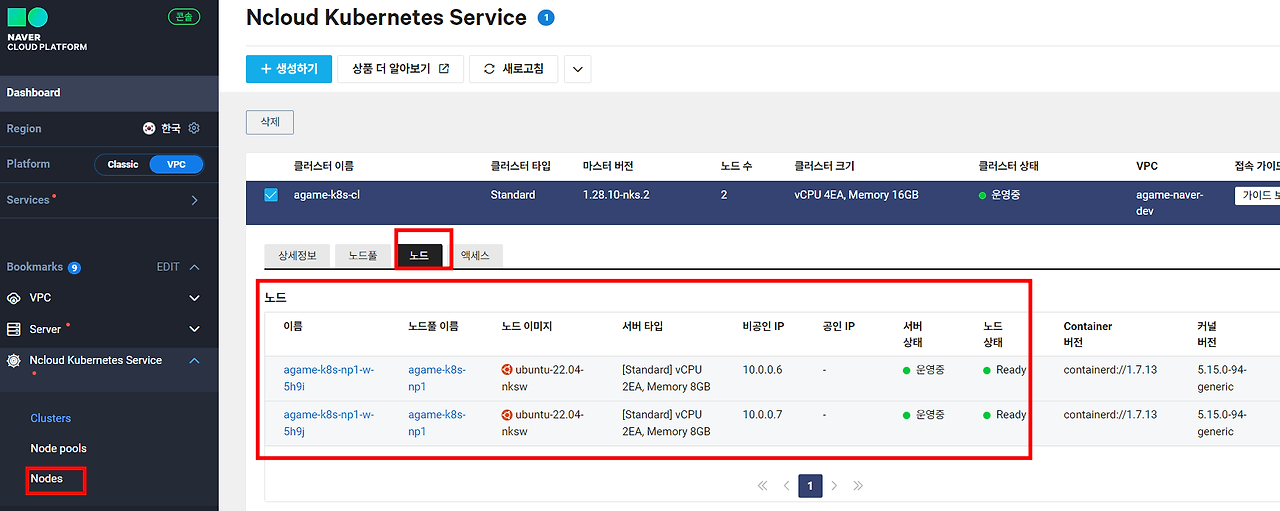Click the blue notification badge beside title
The height and width of the screenshot is (511, 1280).
point(545,18)
